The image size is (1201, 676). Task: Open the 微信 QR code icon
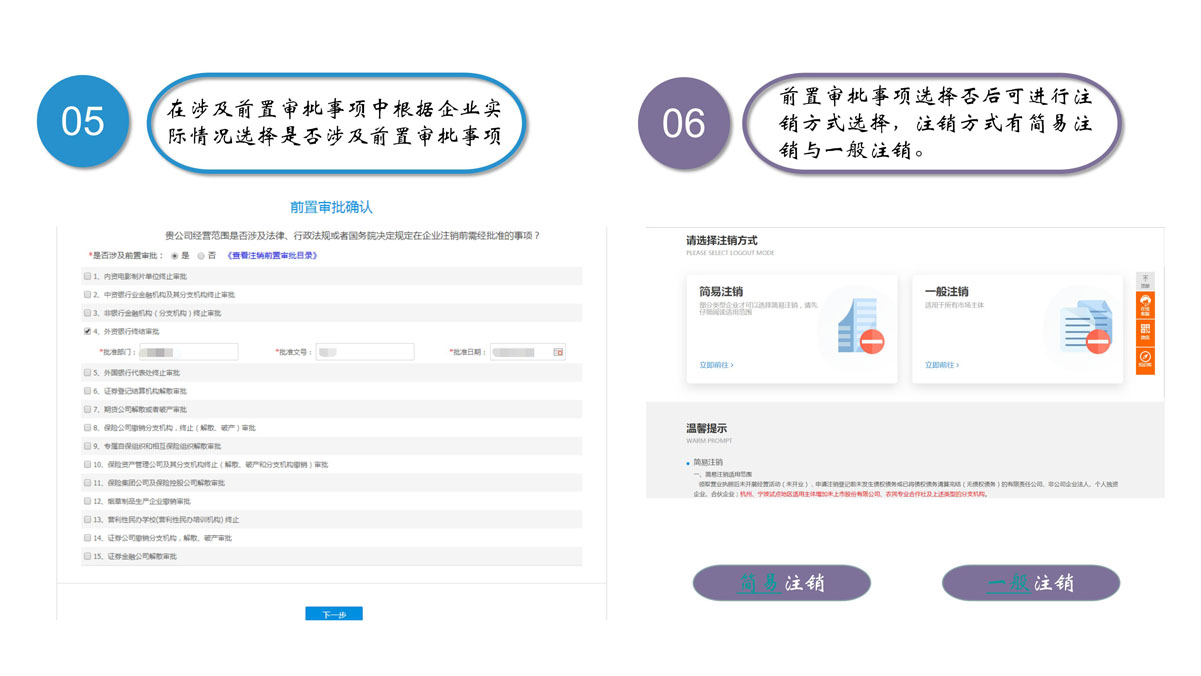click(1145, 331)
